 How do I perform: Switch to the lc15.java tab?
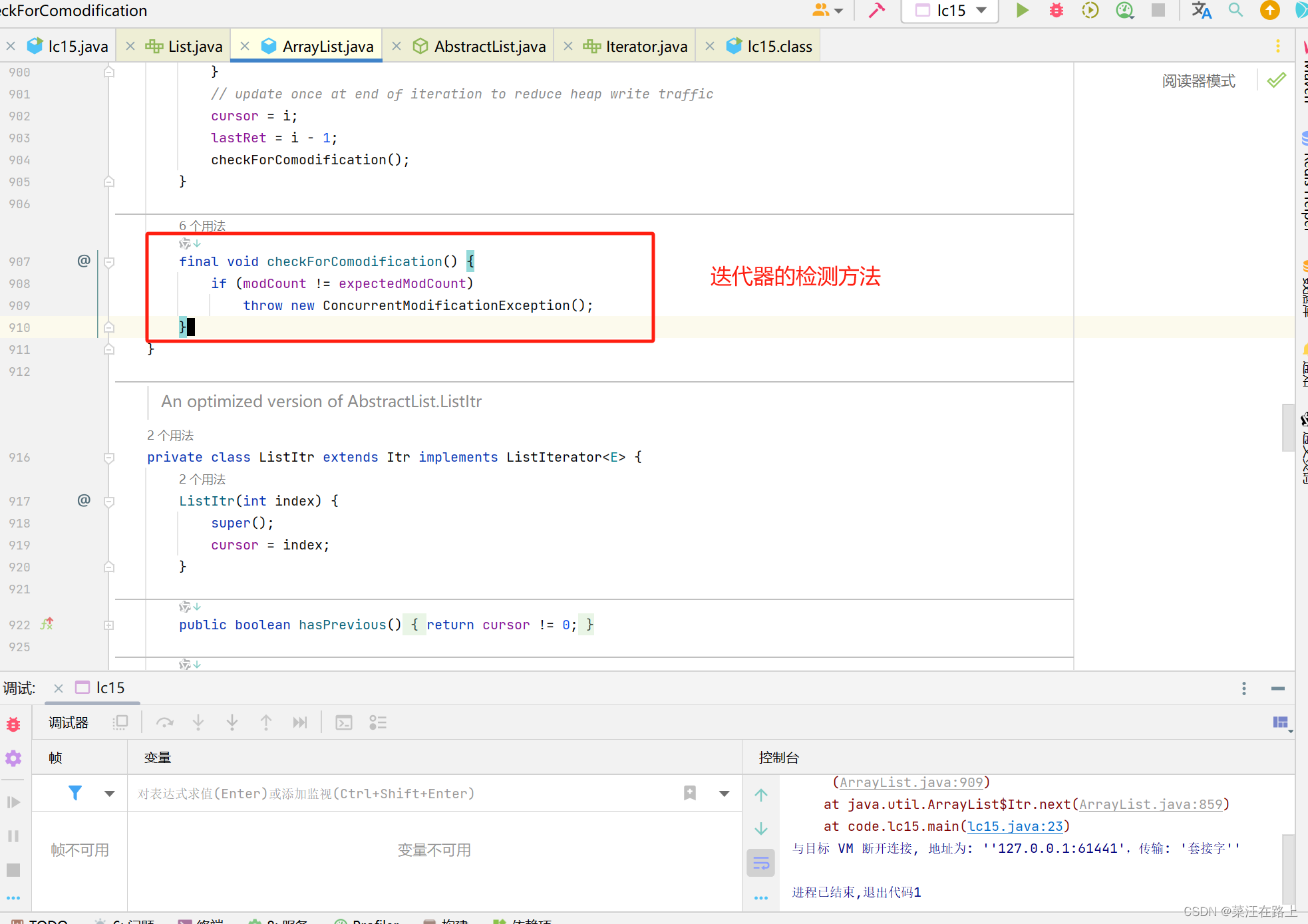[67, 46]
